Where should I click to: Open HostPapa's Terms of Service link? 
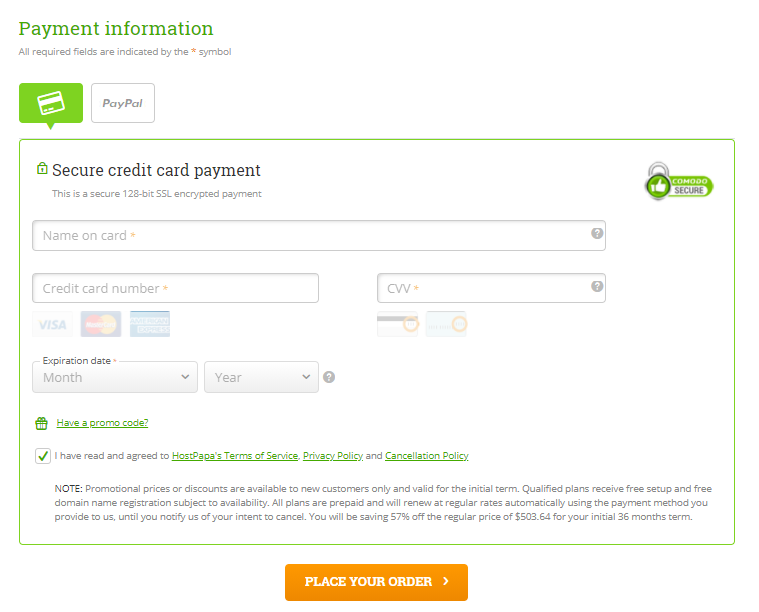tap(235, 456)
